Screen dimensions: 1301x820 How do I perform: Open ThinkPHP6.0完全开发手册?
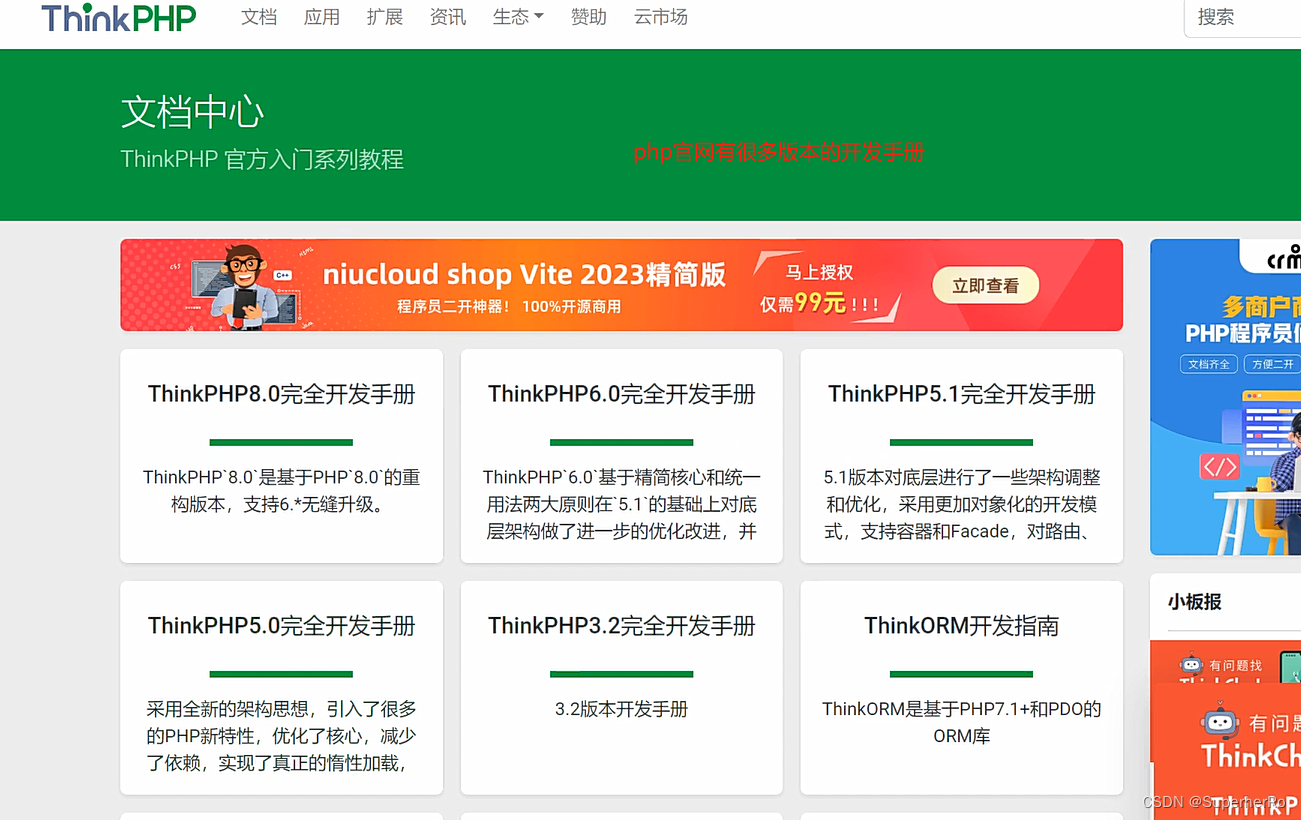[621, 394]
